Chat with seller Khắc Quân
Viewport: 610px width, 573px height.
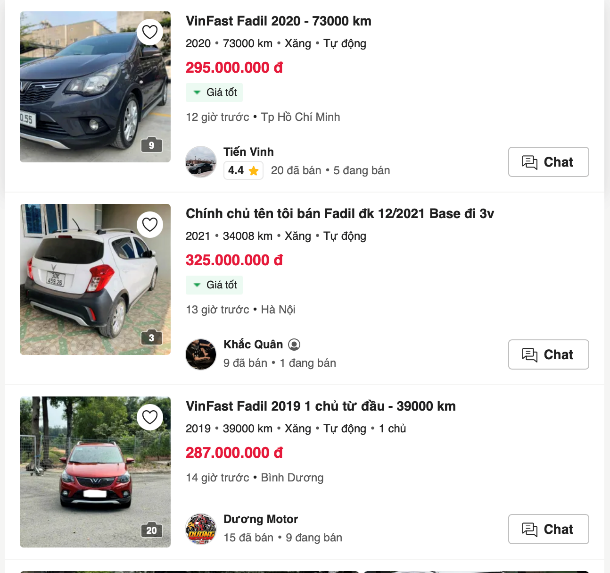click(548, 354)
